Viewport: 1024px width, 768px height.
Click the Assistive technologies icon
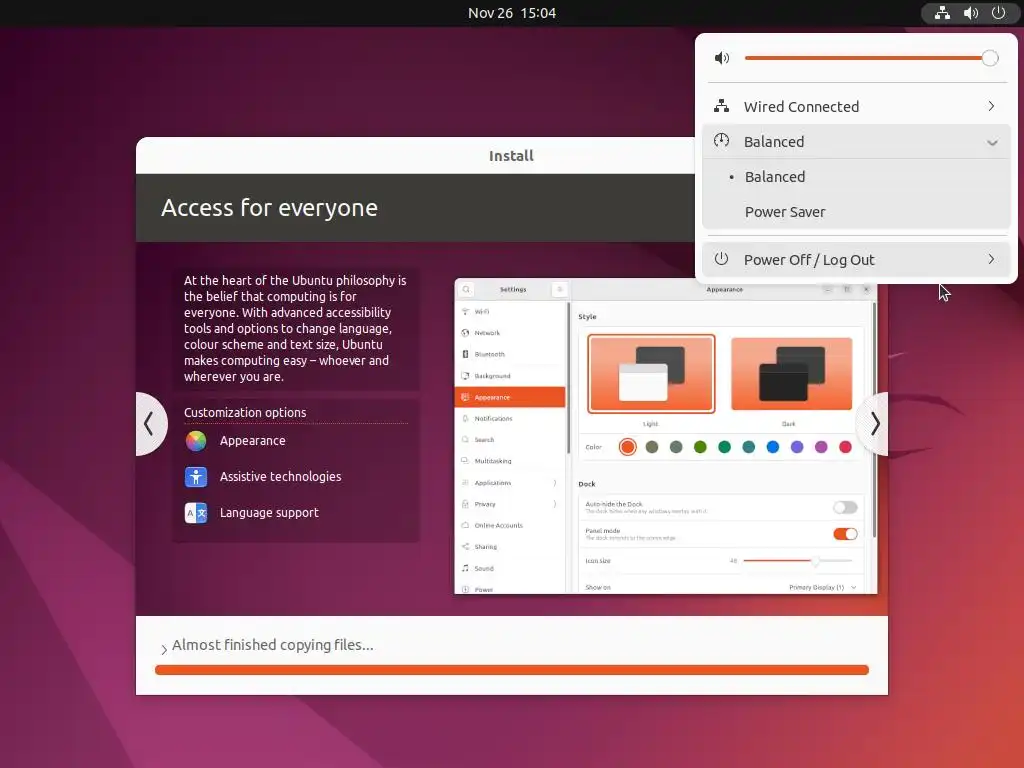pyautogui.click(x=196, y=477)
